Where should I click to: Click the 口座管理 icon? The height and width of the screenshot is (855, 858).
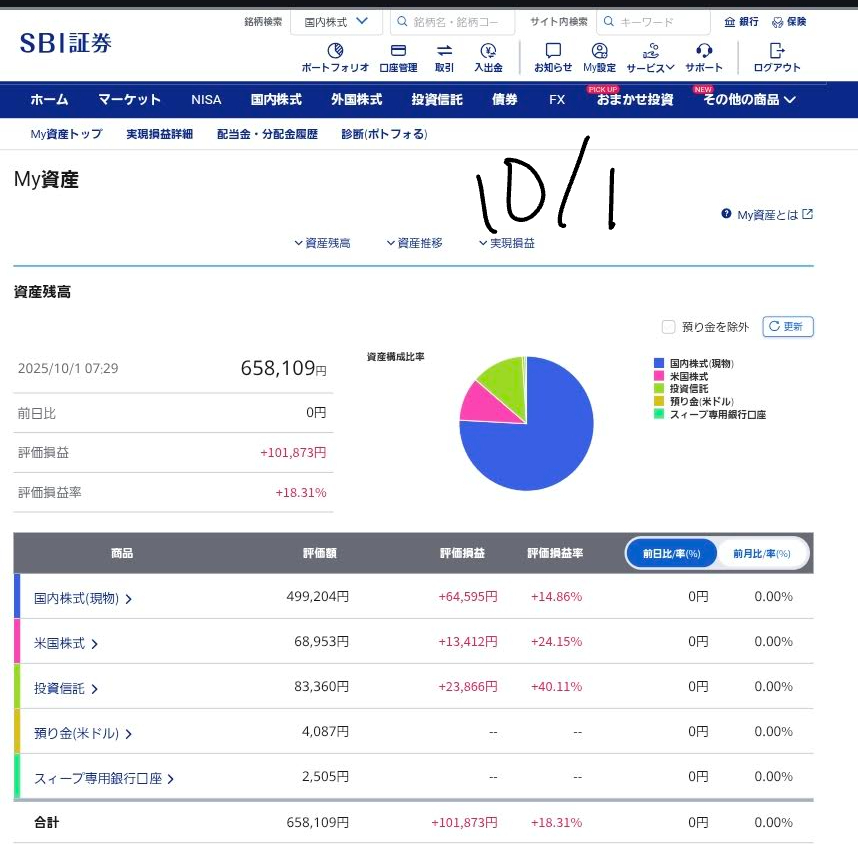(398, 51)
